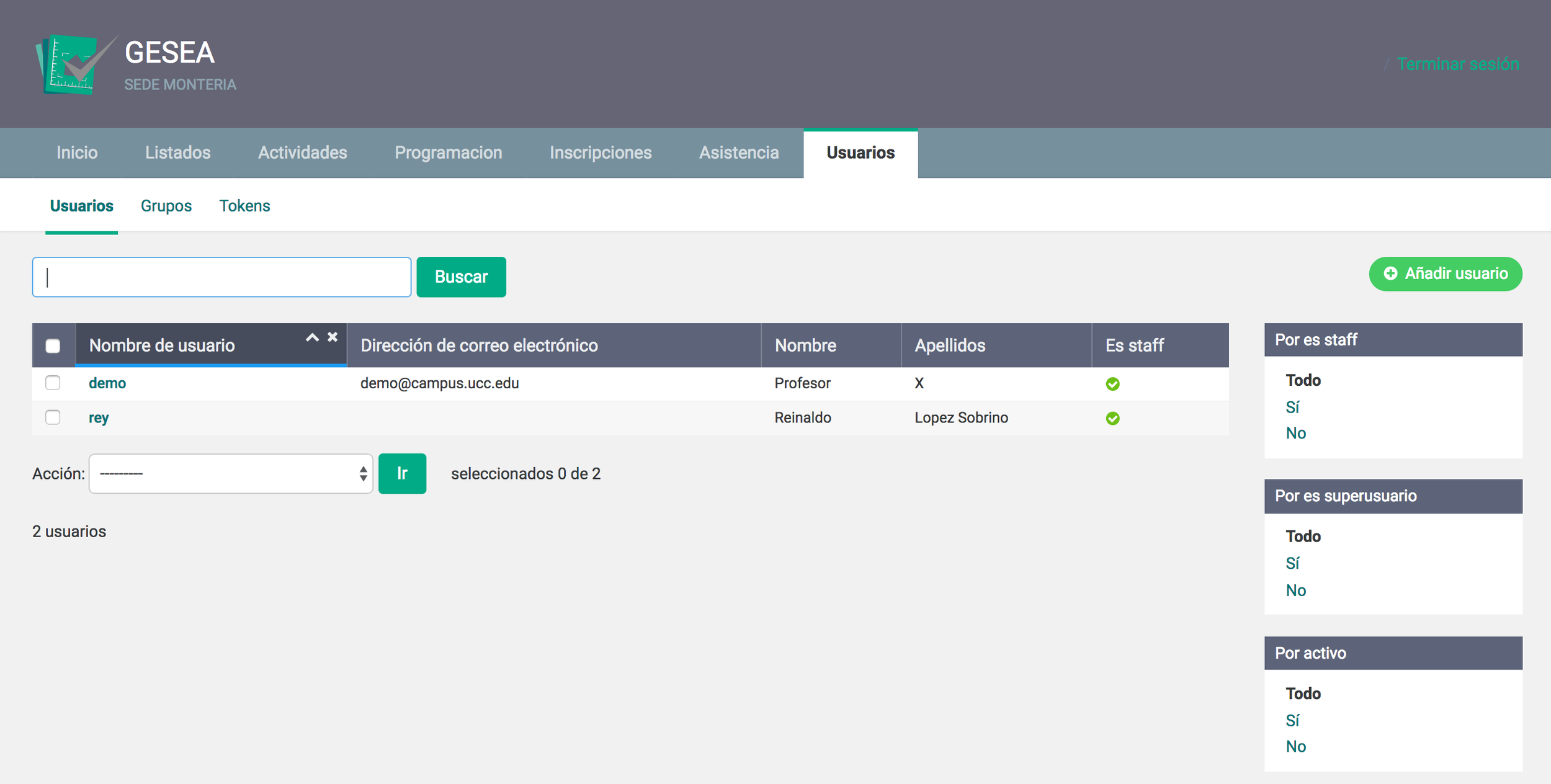Check the demo user row checkbox
The height and width of the screenshot is (784, 1551).
[x=53, y=383]
